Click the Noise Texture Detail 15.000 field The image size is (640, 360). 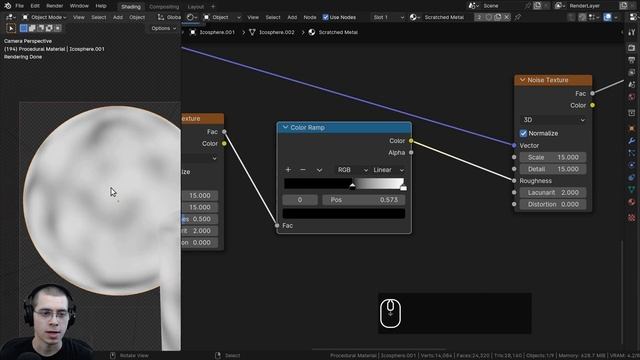pyautogui.click(x=553, y=169)
